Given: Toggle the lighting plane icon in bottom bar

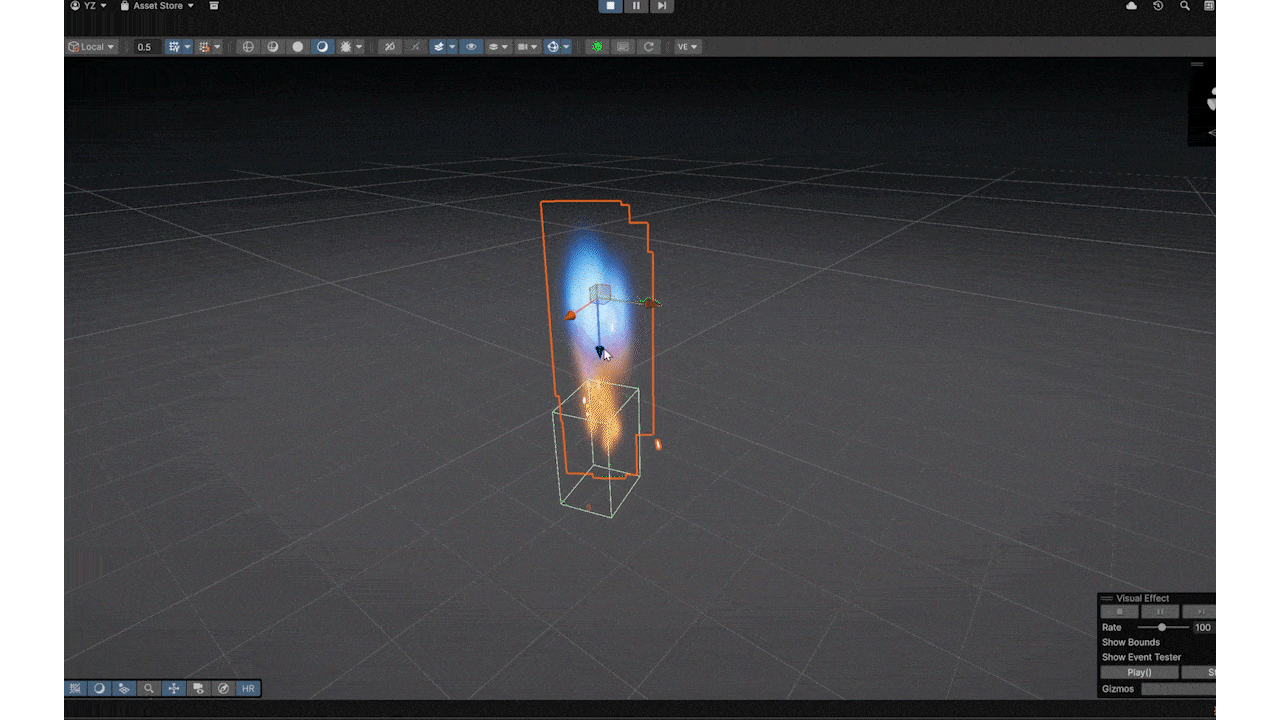Looking at the screenshot, I should click(x=124, y=688).
